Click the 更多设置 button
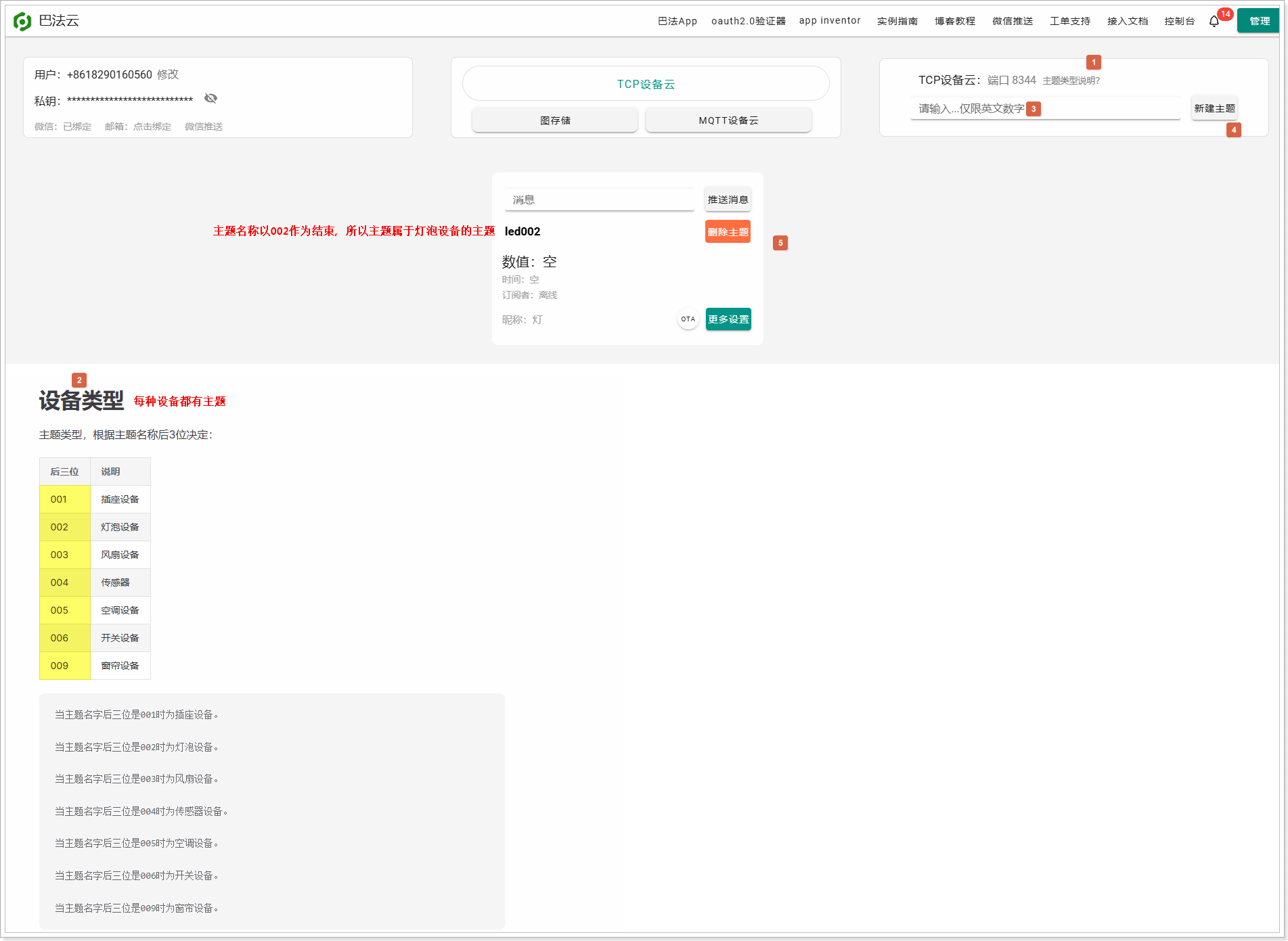1288x941 pixels. [x=728, y=319]
